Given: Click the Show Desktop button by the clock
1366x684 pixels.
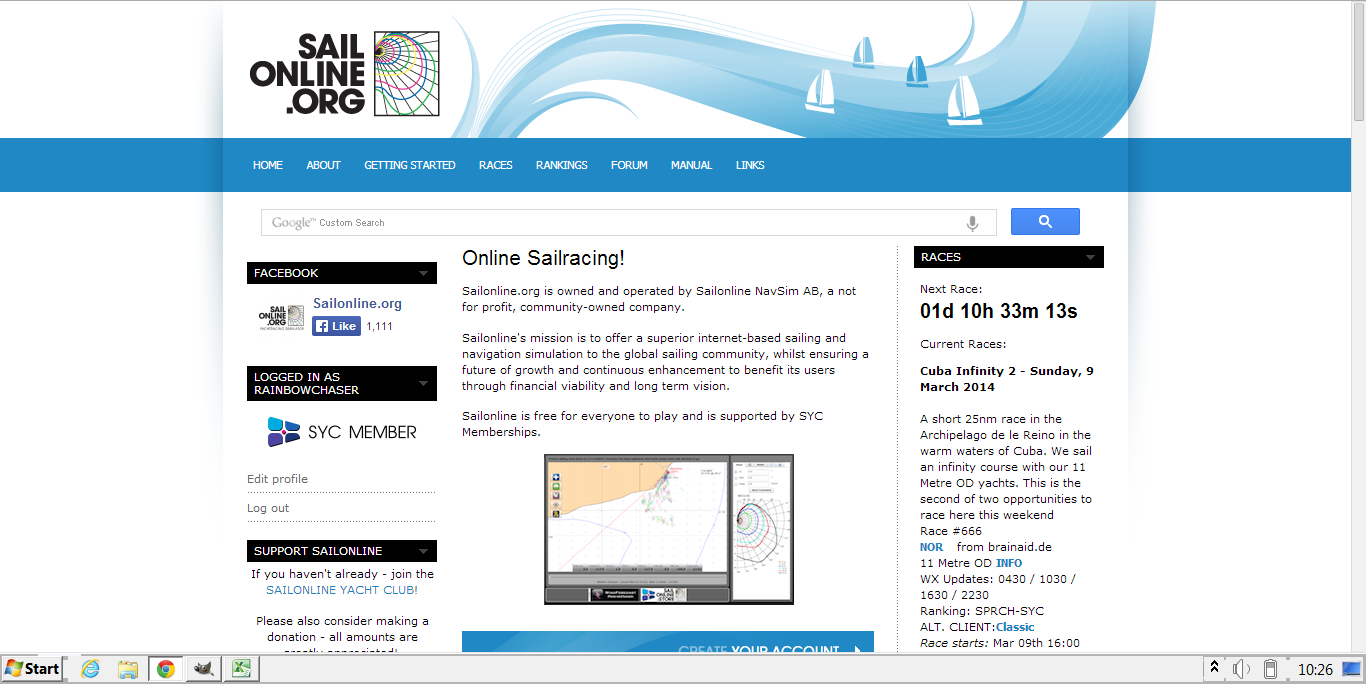Looking at the screenshot, I should [x=1351, y=669].
